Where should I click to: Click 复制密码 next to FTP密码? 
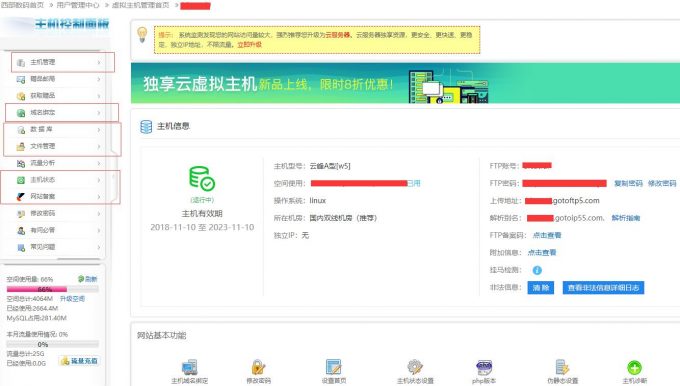[628, 183]
